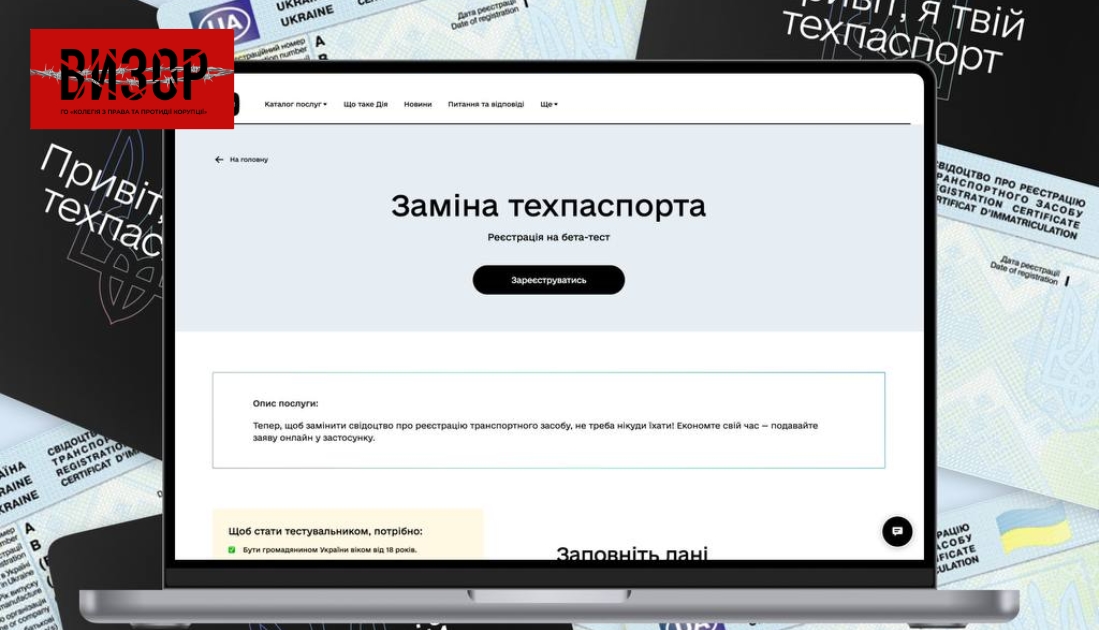Image resolution: width=1099 pixels, height=630 pixels.
Task: Click the Щоб стати тестувальником, потрібно: heading
Action: point(325,531)
